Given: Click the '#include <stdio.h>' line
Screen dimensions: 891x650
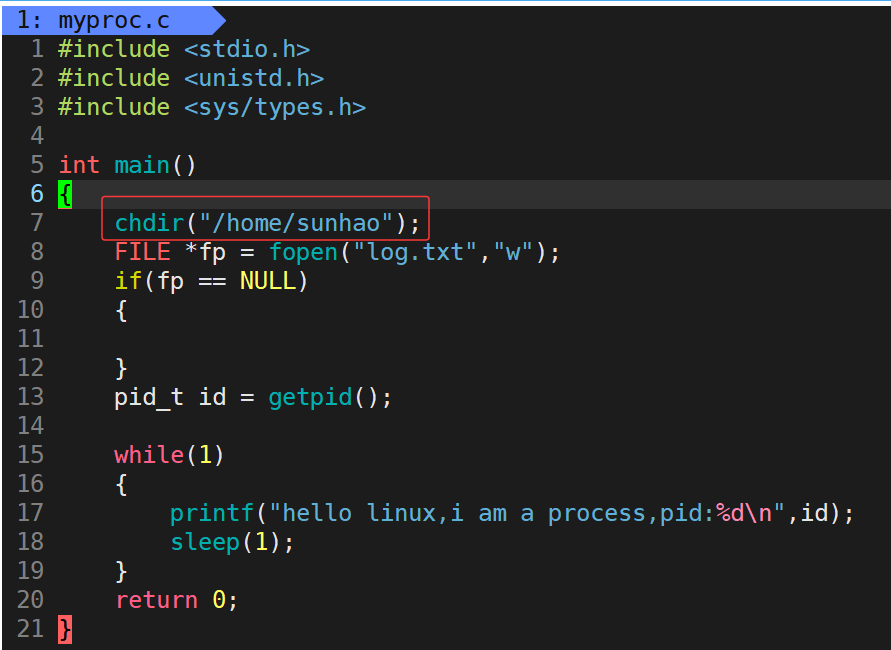Looking at the screenshot, I should coord(184,49).
